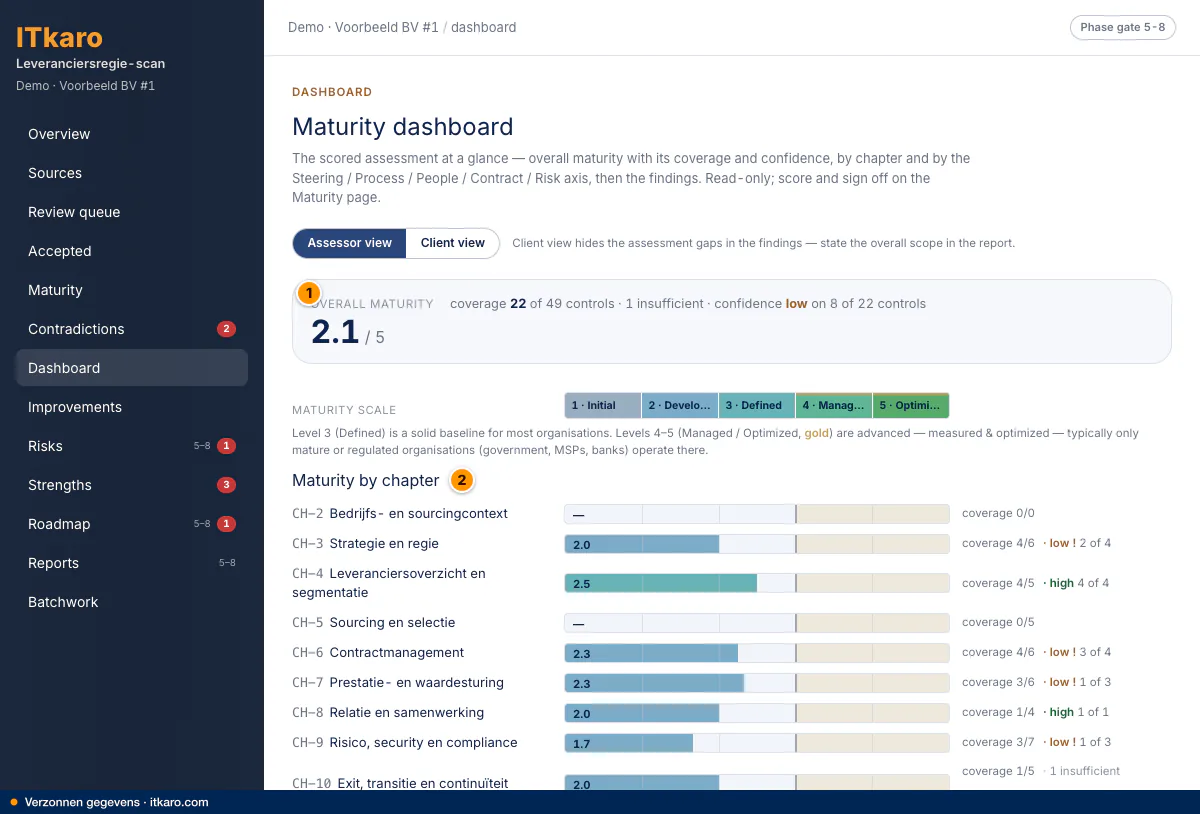Click 'coverage 4/5' in the CH-4 row
The height and width of the screenshot is (814, 1200).
click(x=998, y=583)
